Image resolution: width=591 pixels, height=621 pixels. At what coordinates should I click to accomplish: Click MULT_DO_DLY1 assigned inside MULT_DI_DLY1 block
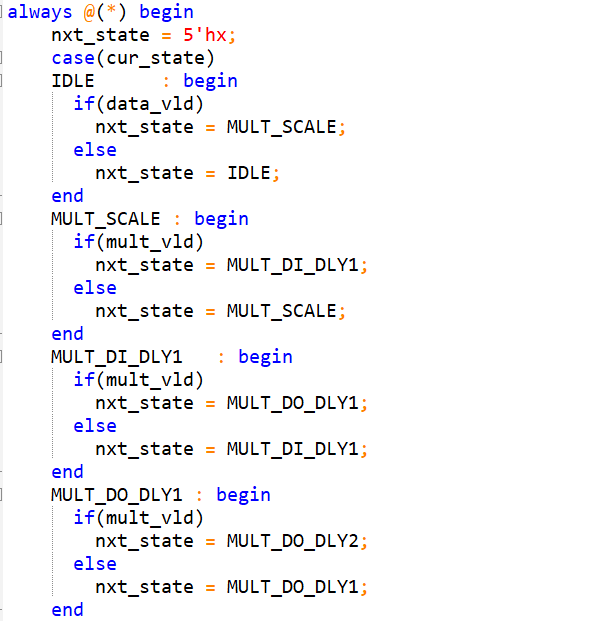pos(292,403)
